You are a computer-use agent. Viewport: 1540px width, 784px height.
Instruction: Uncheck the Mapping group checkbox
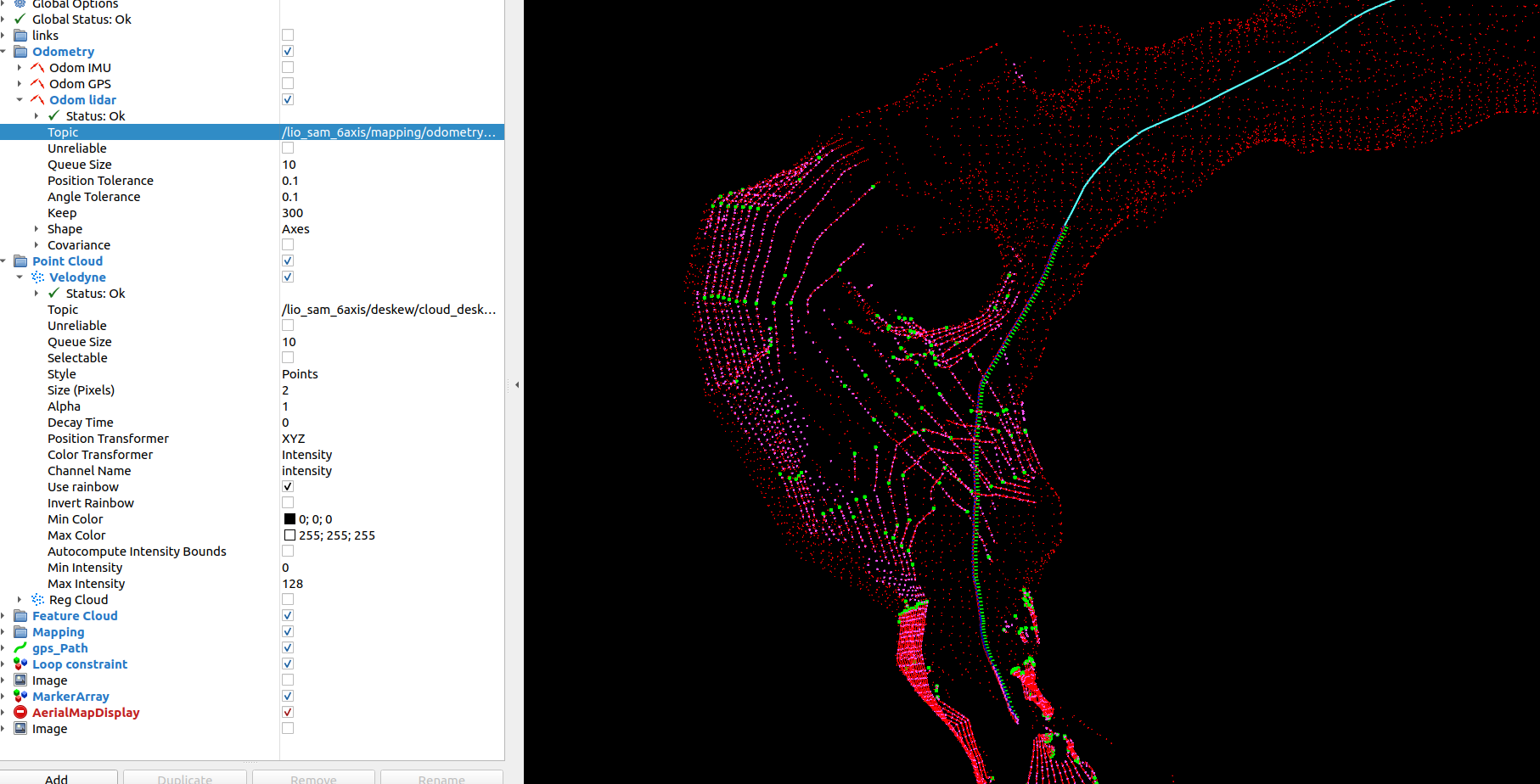288,631
